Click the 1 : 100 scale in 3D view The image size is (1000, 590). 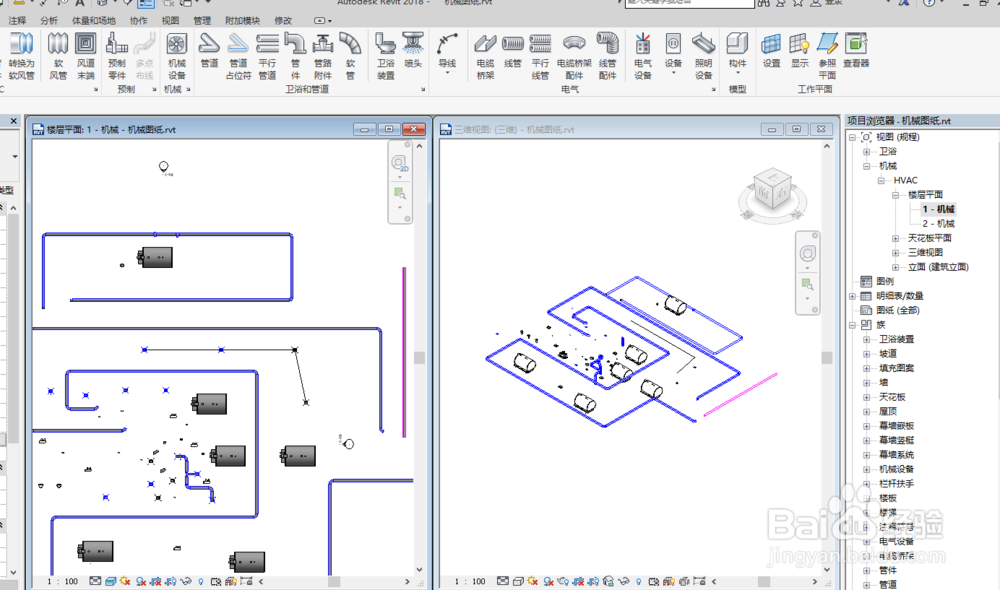coord(470,582)
